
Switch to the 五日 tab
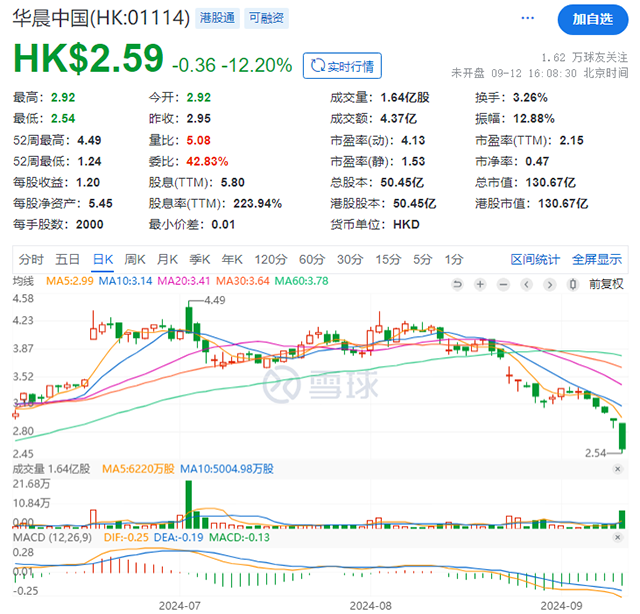67,260
